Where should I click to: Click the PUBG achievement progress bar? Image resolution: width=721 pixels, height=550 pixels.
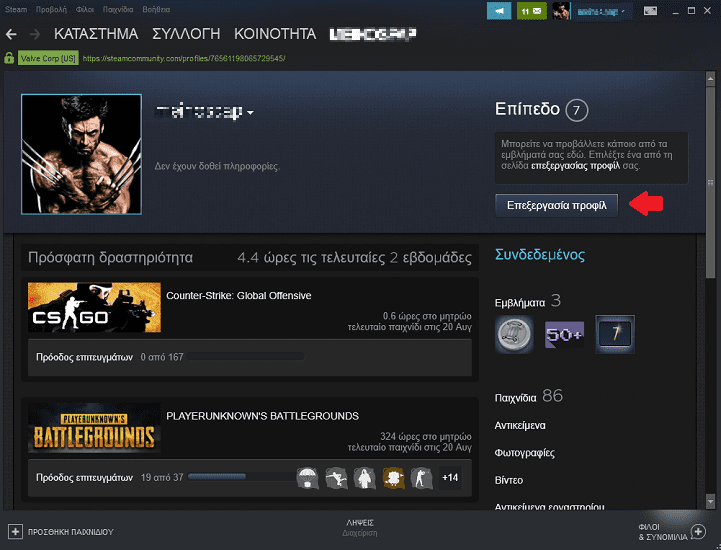240,477
